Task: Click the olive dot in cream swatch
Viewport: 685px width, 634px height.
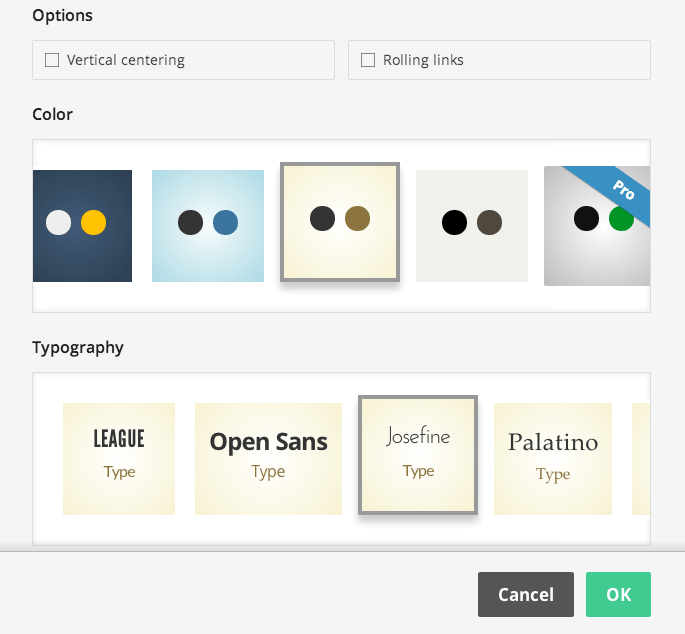Action: coord(357,218)
